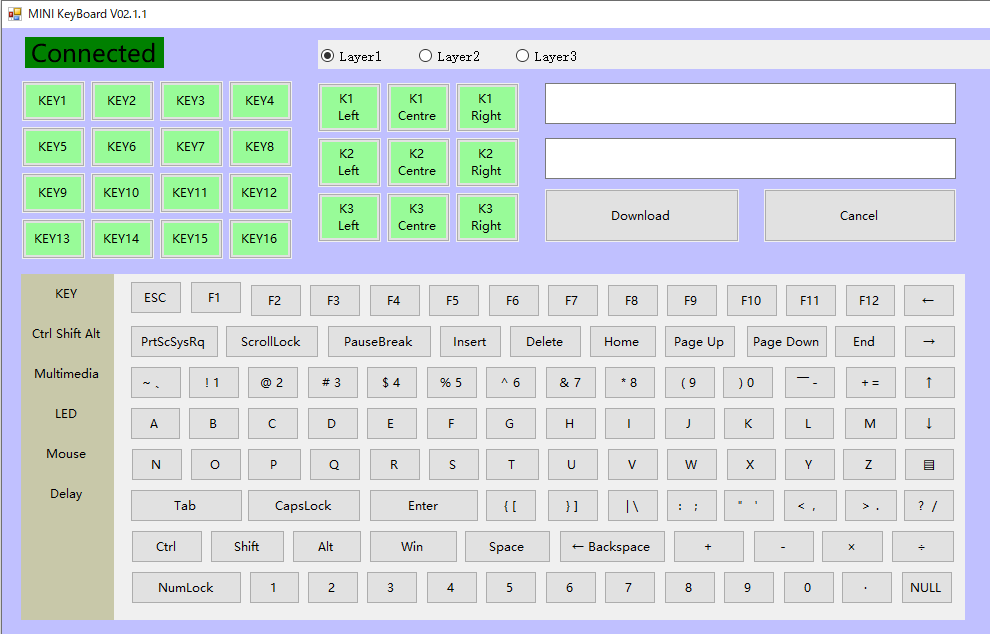Viewport: 990px width, 634px height.
Task: Switch to the Mouse category
Action: click(66, 454)
